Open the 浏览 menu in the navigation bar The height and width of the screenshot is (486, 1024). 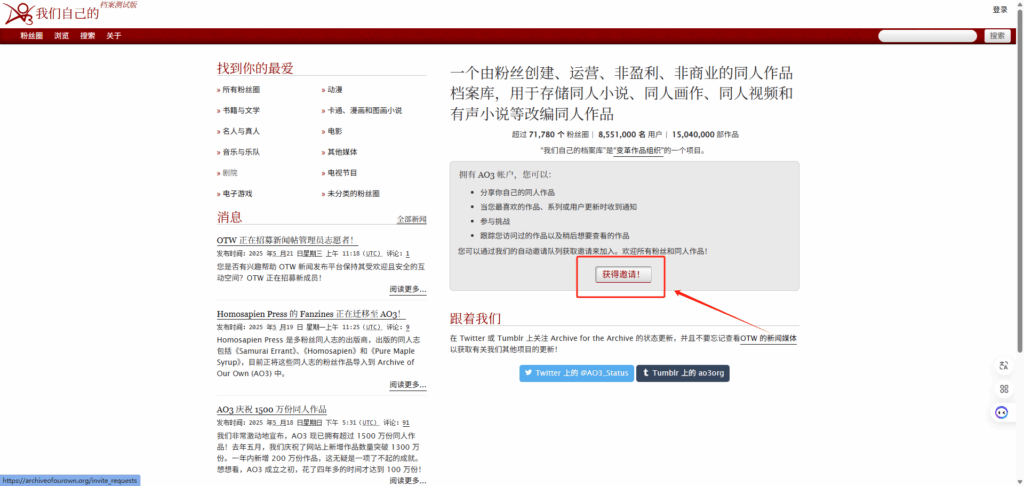(61, 36)
